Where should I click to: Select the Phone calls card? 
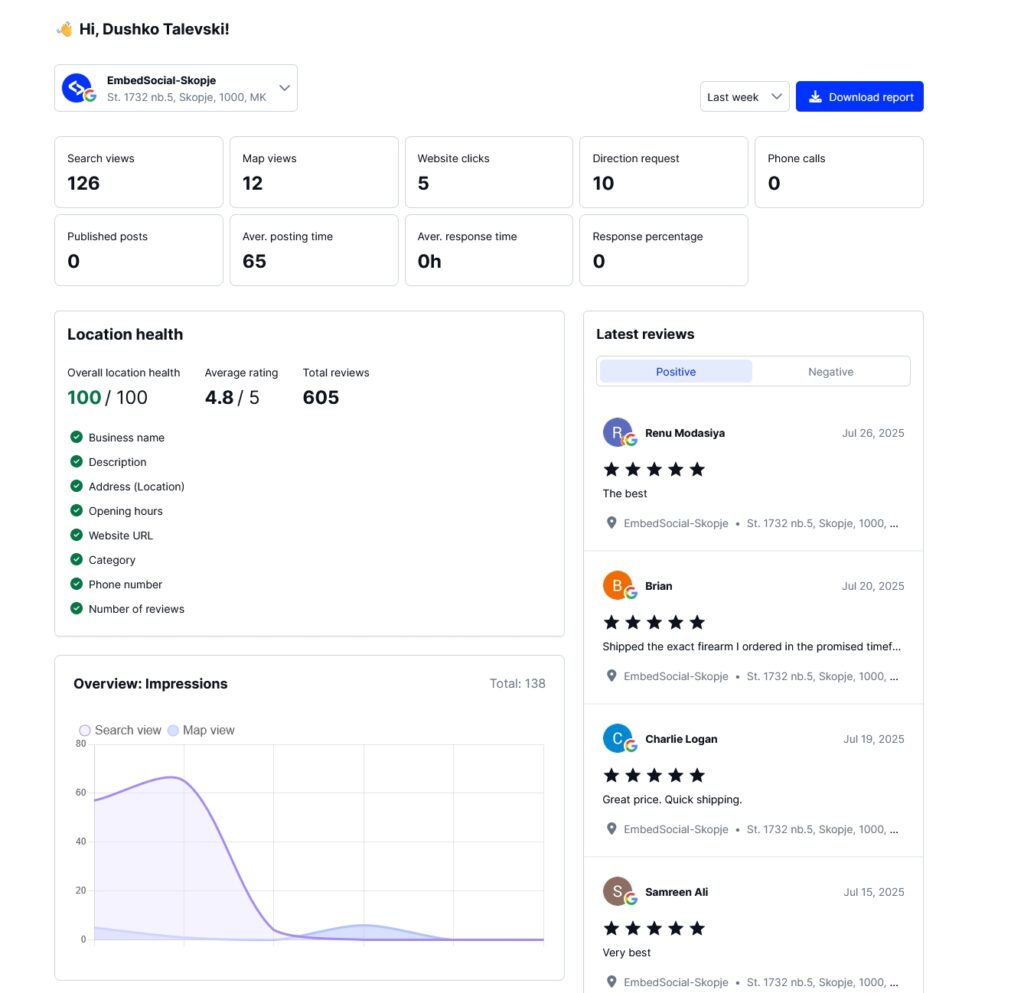pyautogui.click(x=839, y=172)
